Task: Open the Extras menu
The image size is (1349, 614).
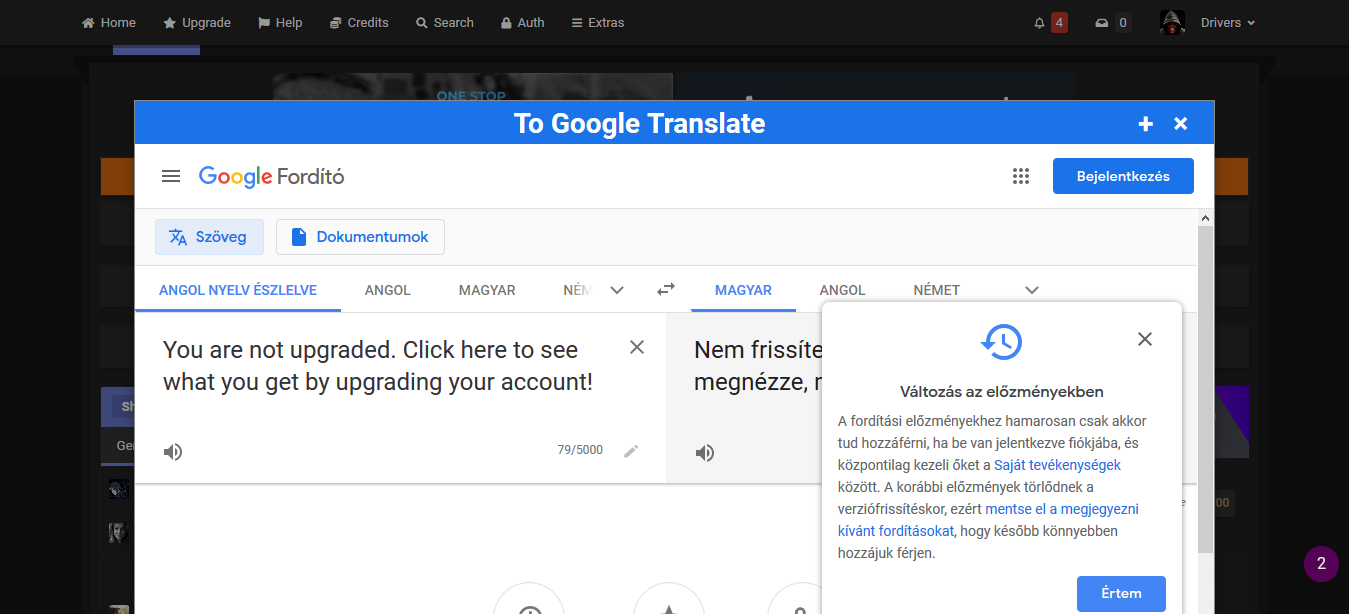Action: [x=597, y=22]
